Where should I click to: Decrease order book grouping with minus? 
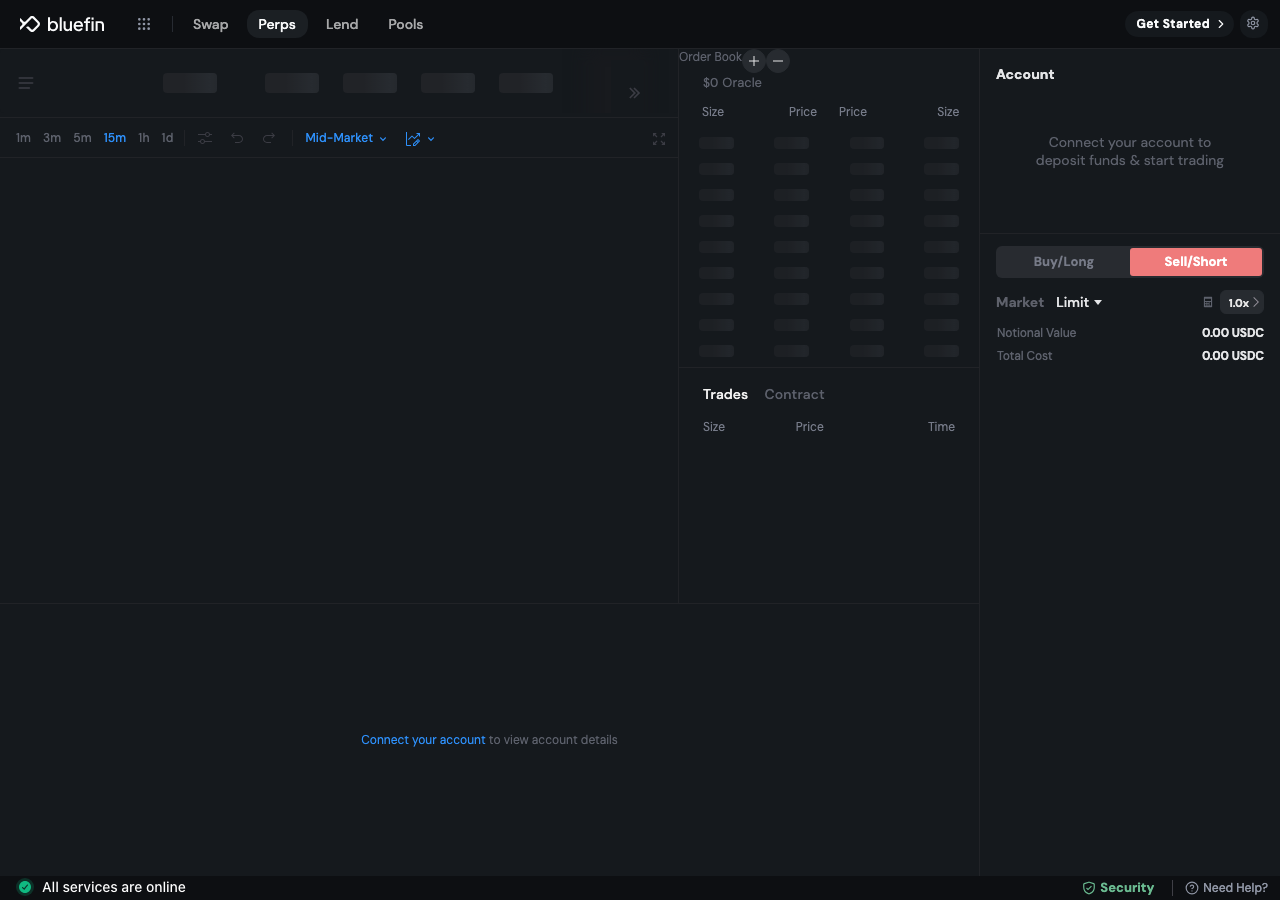tap(778, 61)
